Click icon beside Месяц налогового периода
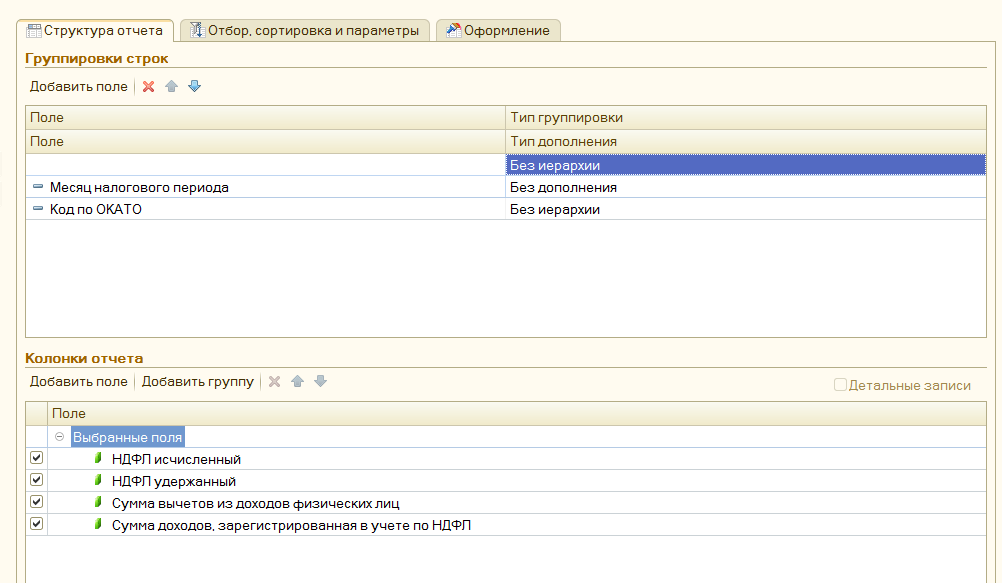The image size is (1002, 583). coord(38,187)
